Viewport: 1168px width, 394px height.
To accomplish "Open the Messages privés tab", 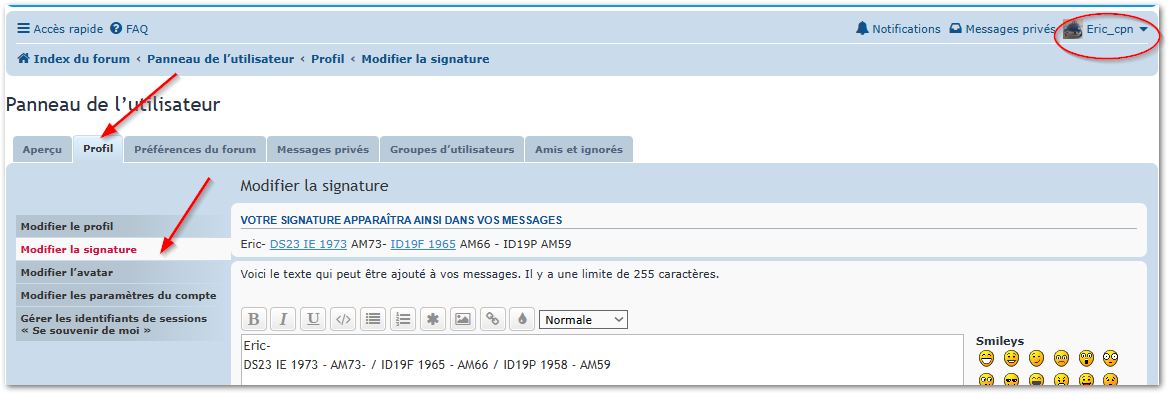I will pos(323,149).
